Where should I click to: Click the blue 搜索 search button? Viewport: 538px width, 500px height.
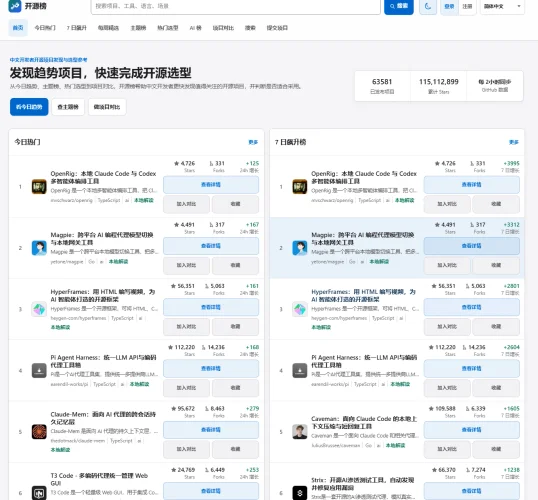pos(399,6)
